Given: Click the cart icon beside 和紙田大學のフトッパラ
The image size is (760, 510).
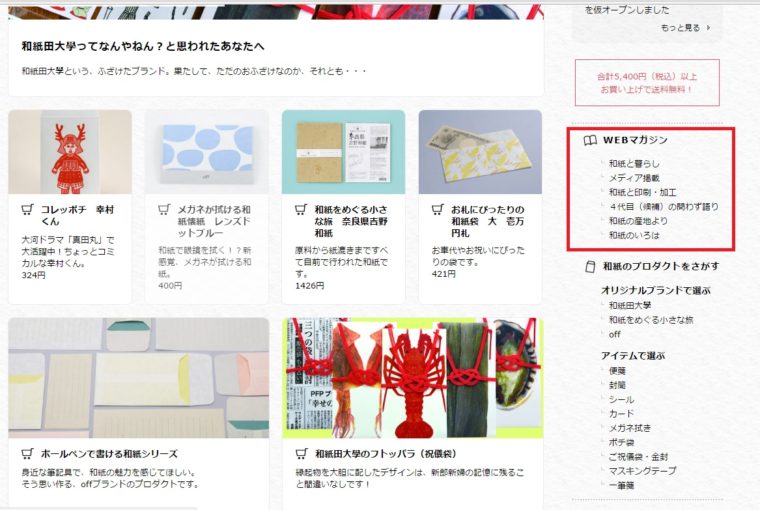Looking at the screenshot, I should 301,452.
